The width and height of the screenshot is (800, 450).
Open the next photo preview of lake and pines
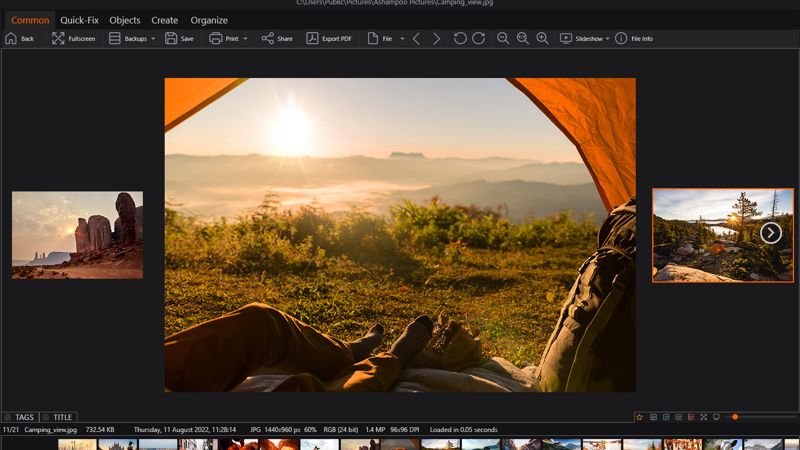pyautogui.click(x=723, y=235)
